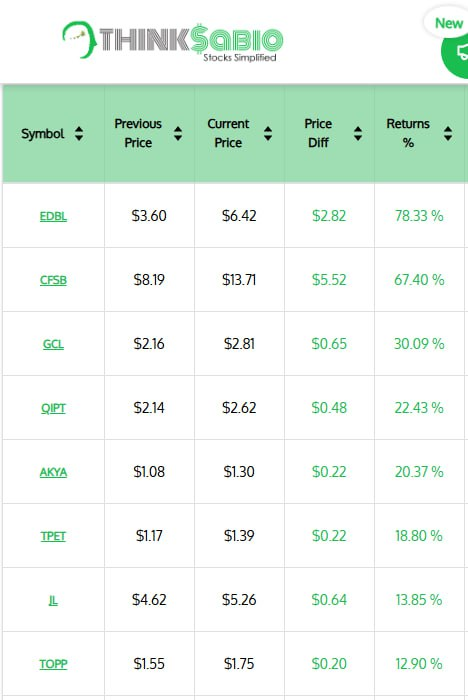
Task: Select EDBL 78.33 % returns cell
Action: (x=419, y=216)
